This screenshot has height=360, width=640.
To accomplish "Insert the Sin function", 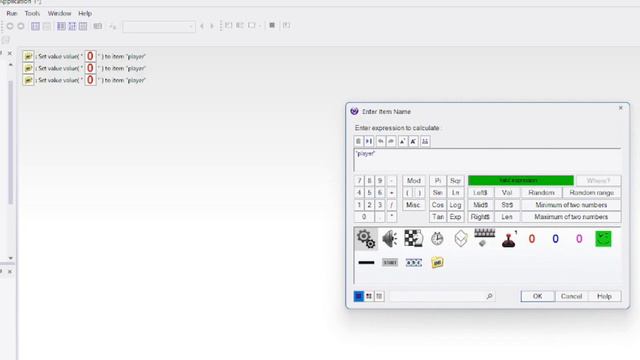I will (x=438, y=193).
